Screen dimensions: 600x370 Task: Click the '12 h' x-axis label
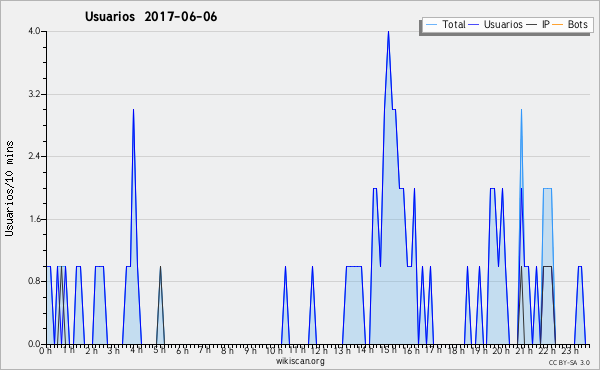(319, 350)
